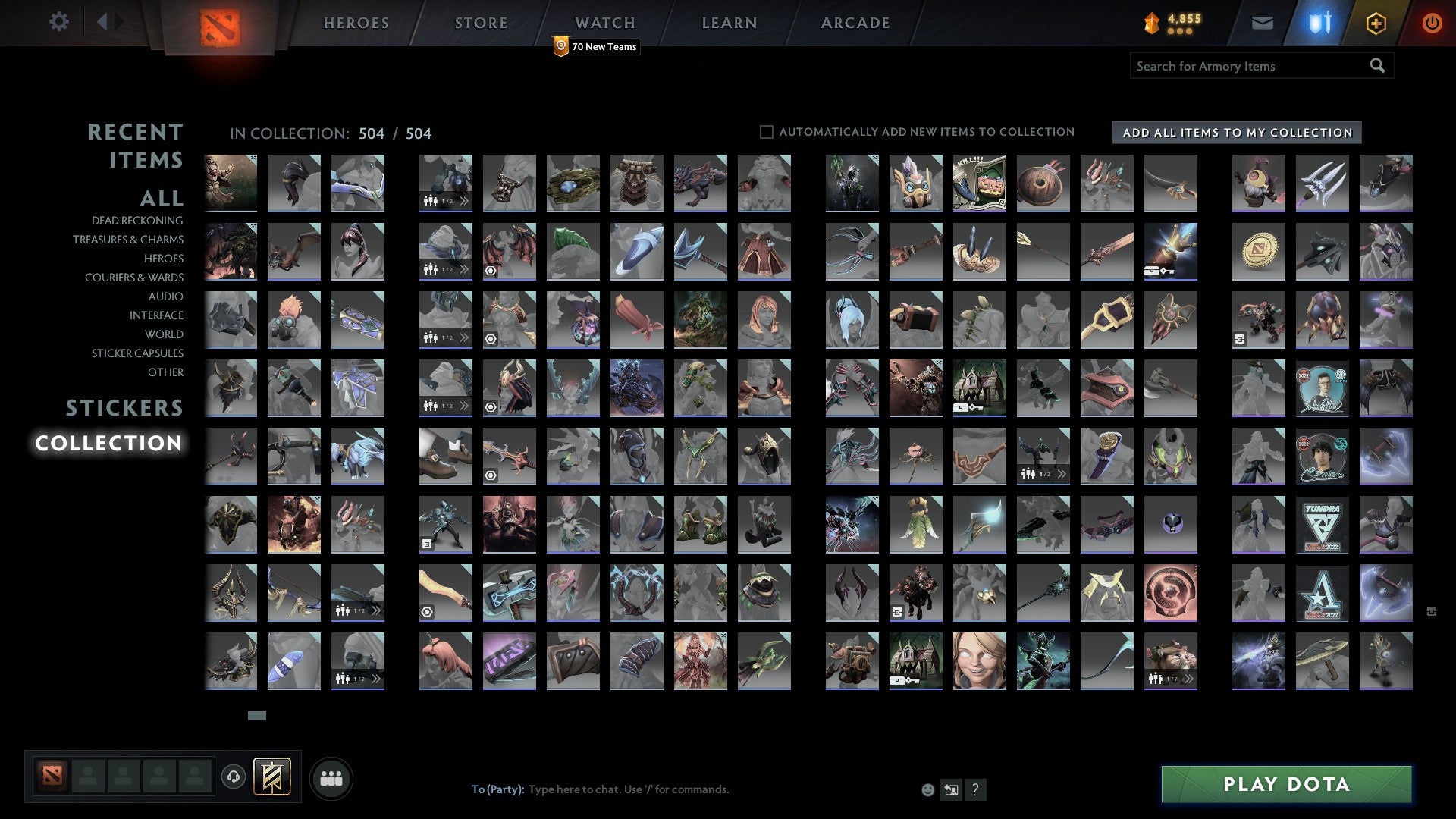The width and height of the screenshot is (1456, 819).
Task: Open the blue armory shield icon
Action: click(1319, 23)
